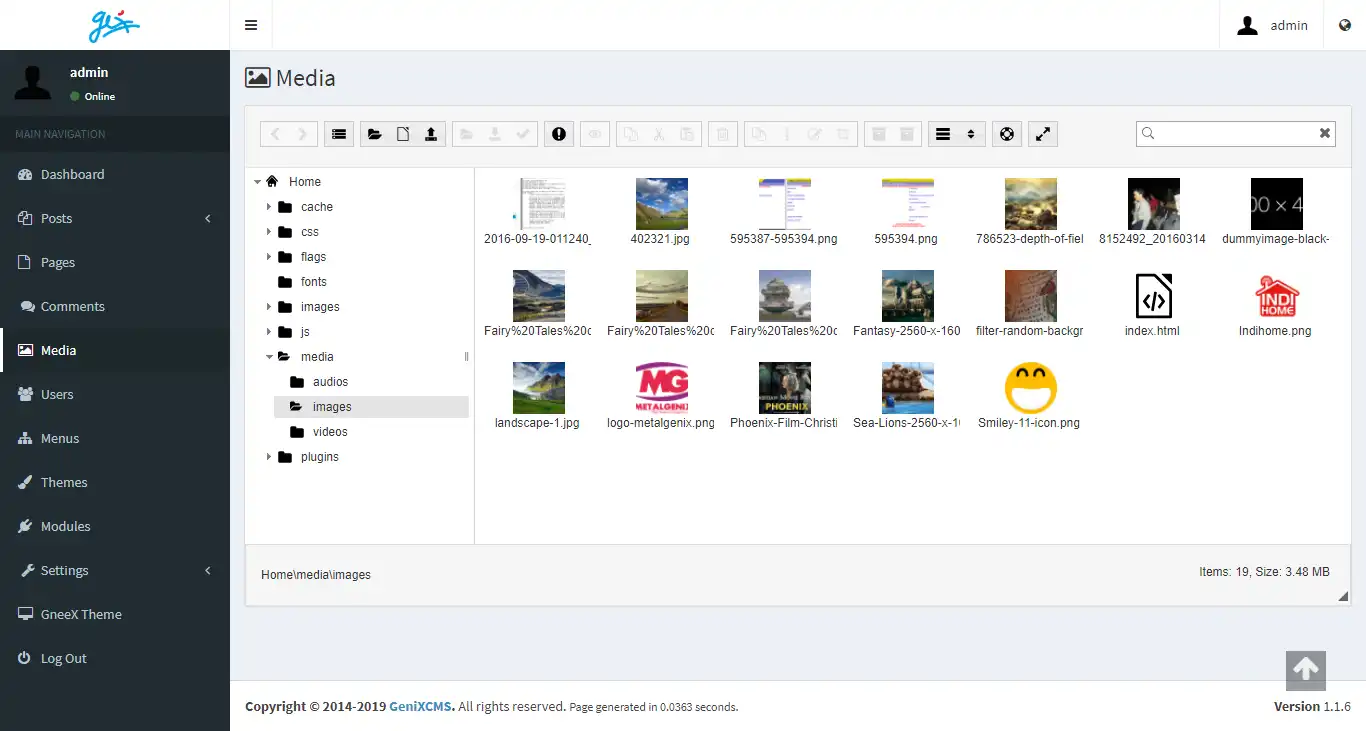Click the status bar path 'Home\media\images'
This screenshot has height=731, width=1366.
point(316,575)
